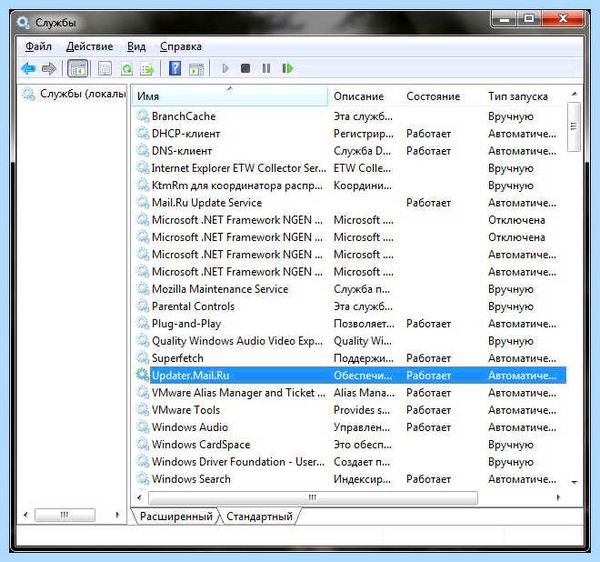Viewport: 600px width, 562px height.
Task: Select VMware Alias Manager and Ticket service
Action: pos(351,392)
